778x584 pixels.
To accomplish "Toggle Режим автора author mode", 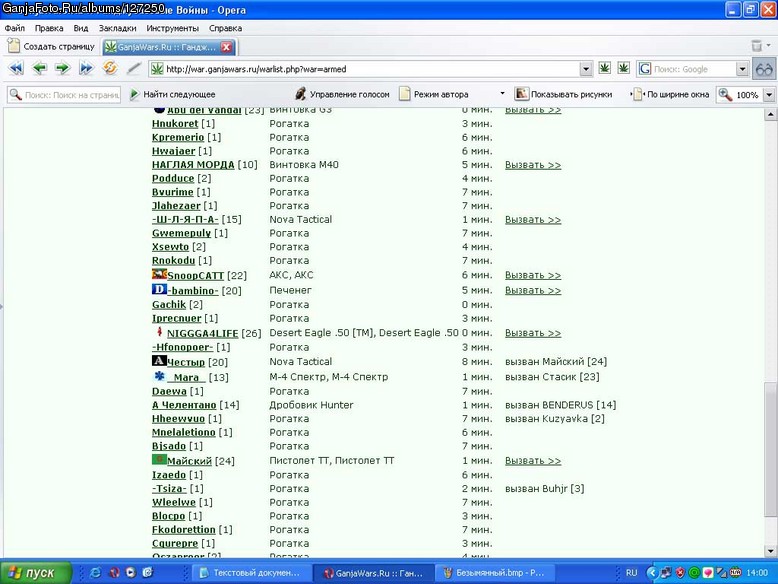I will [x=434, y=94].
